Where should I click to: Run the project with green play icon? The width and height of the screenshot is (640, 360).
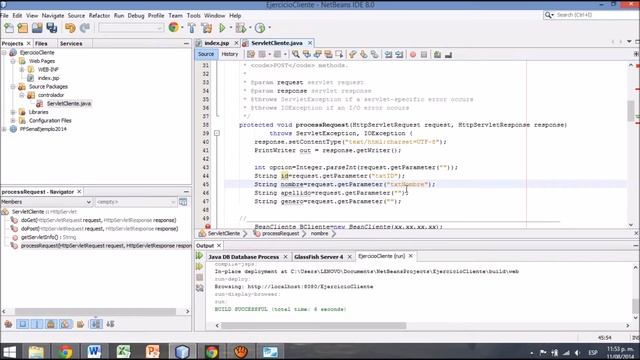click(222, 28)
